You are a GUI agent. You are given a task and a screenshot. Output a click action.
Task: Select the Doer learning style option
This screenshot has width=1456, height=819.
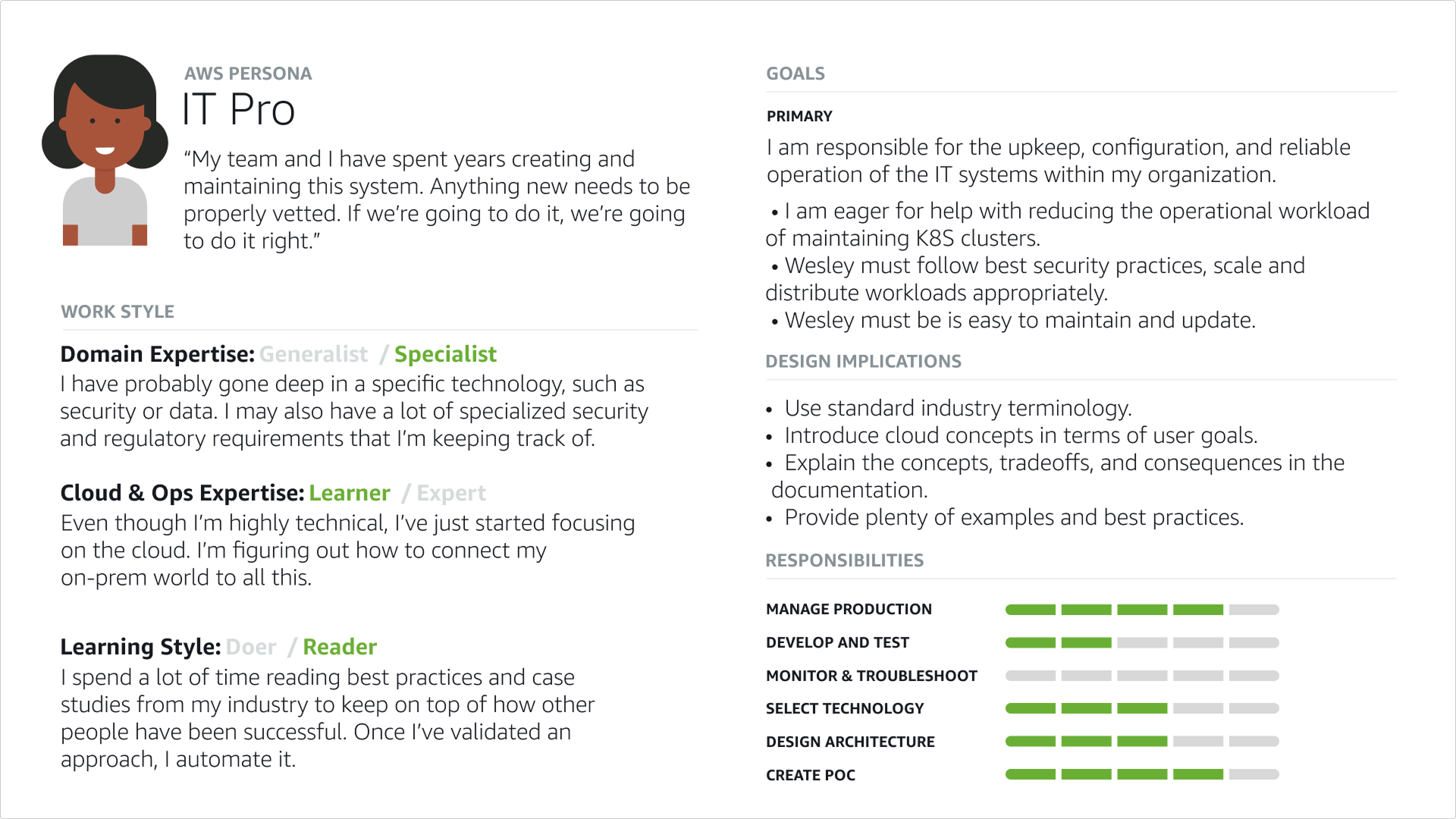tap(251, 647)
